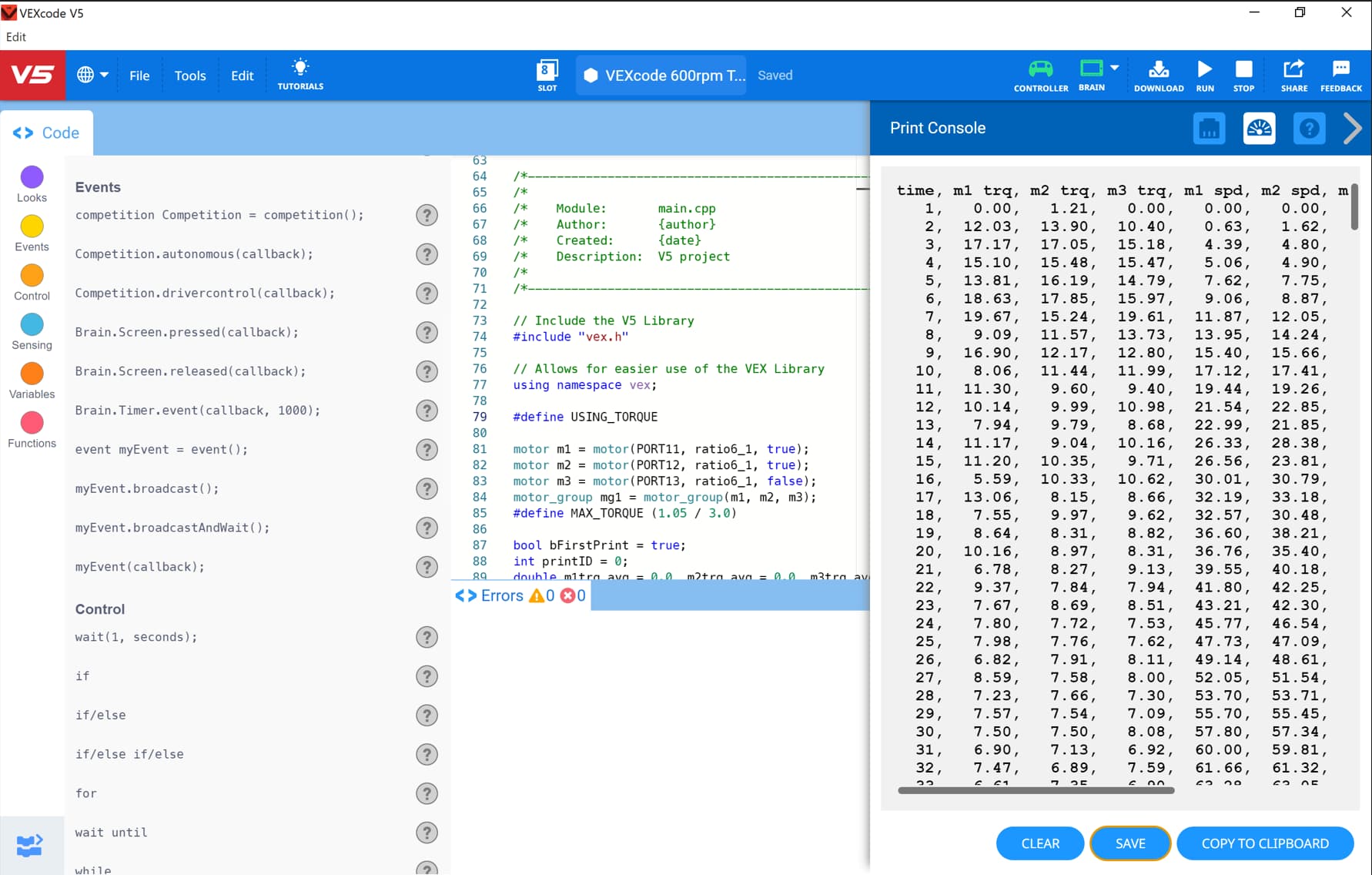The width and height of the screenshot is (1372, 875).
Task: Copy console output to clipboard
Action: tap(1265, 843)
